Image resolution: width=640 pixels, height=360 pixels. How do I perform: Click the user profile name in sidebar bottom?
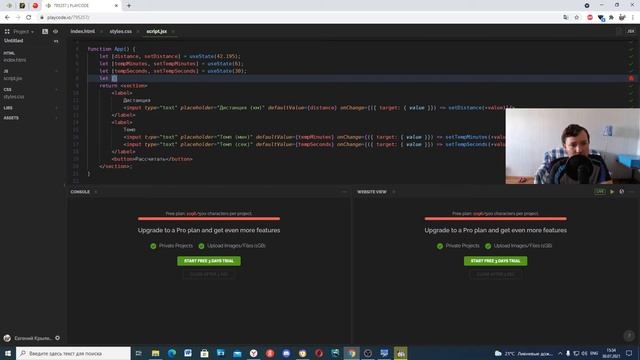(32, 338)
